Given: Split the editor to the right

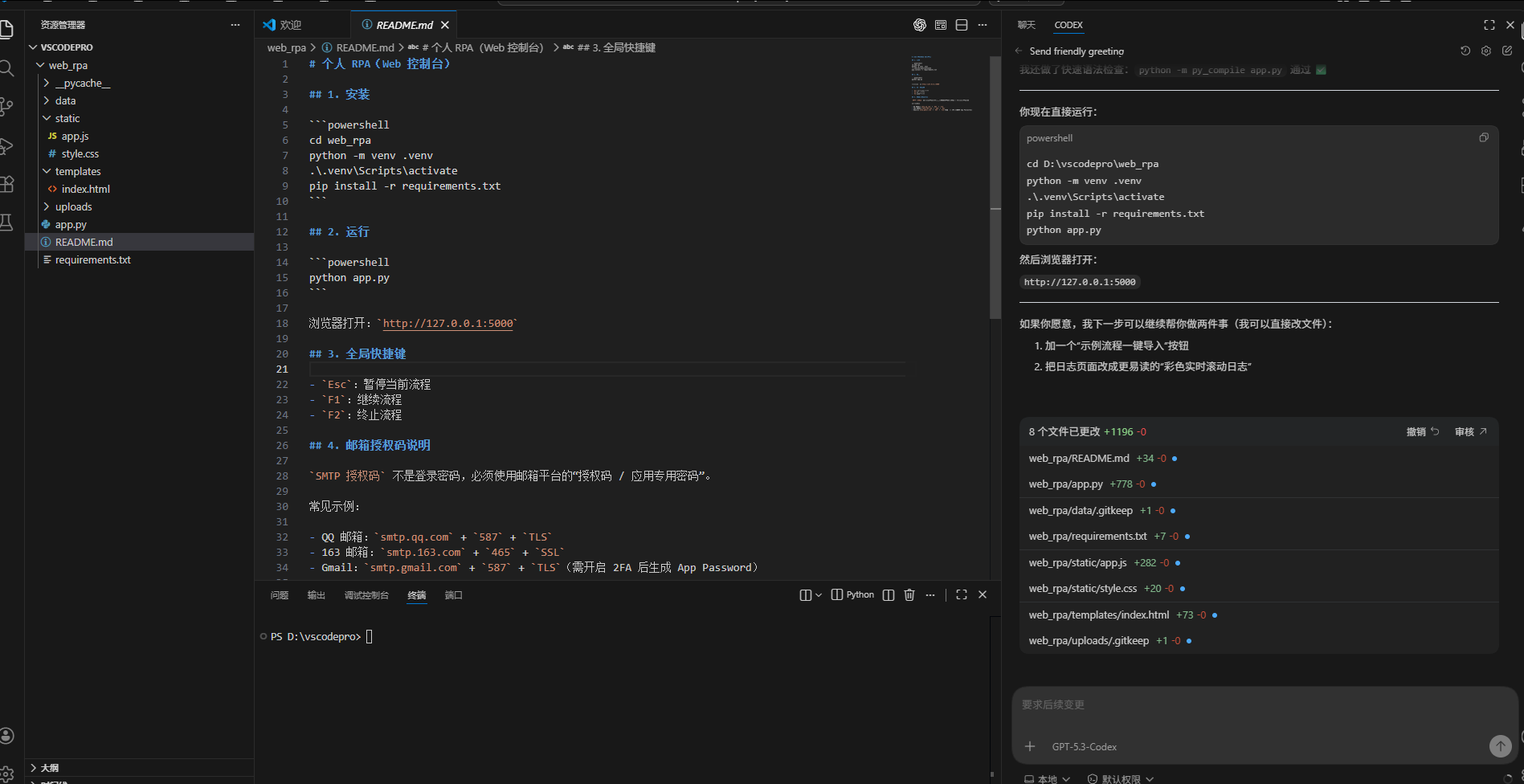Looking at the screenshot, I should point(962,25).
